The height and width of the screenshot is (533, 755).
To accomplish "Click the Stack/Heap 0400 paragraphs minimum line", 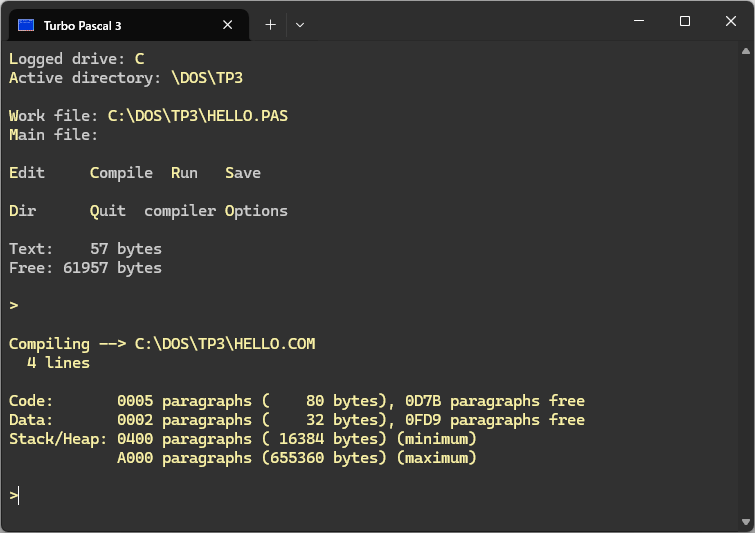I will [243, 439].
